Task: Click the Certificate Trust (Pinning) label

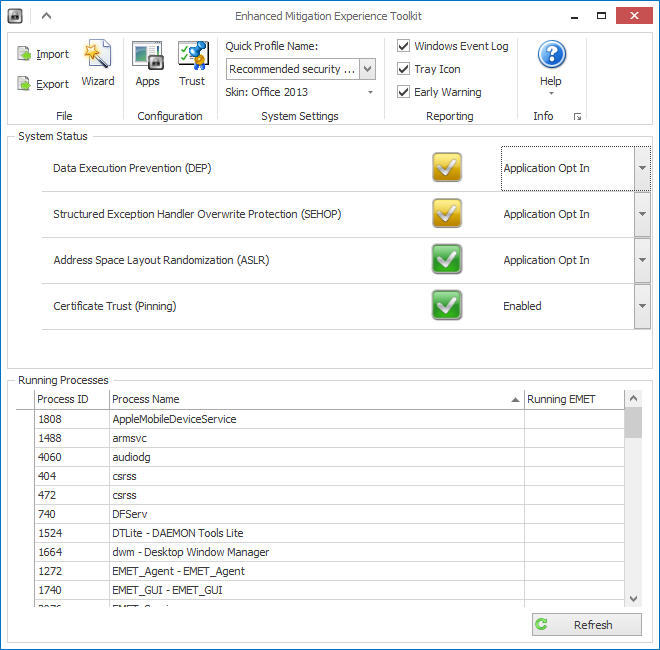Action: pyautogui.click(x=114, y=306)
